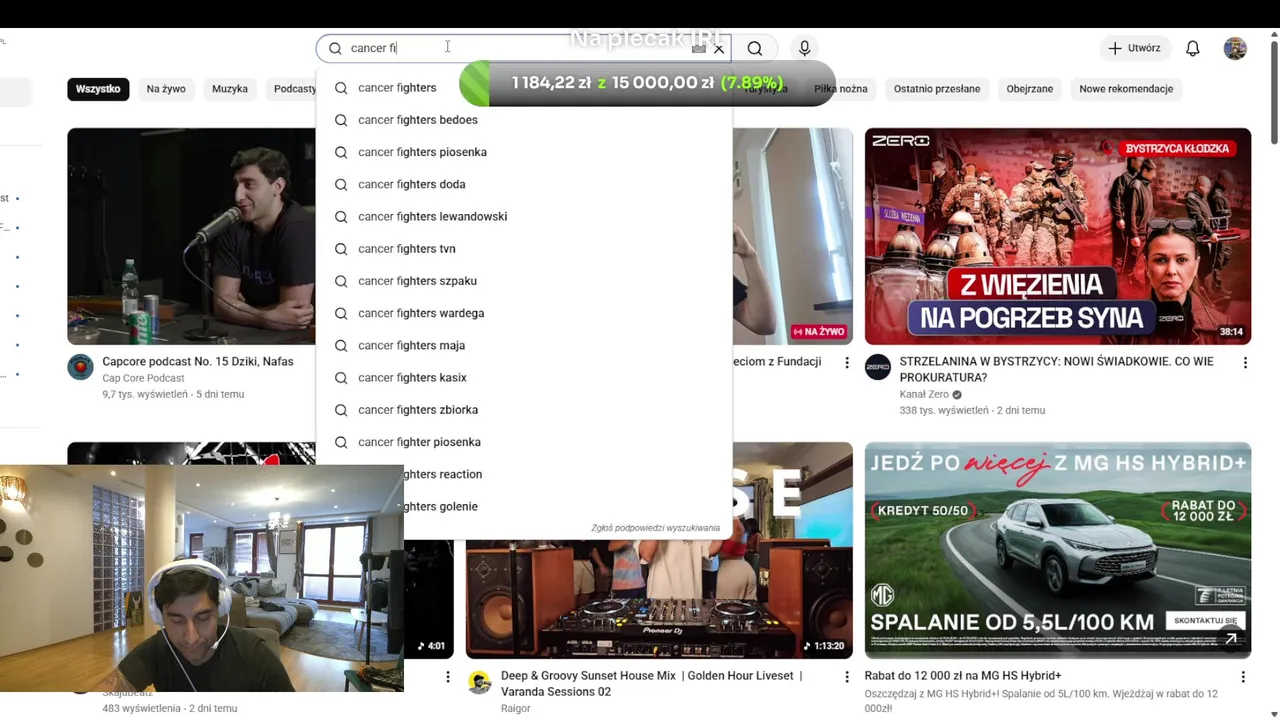Click search icon beside "cancer fighters doda"
This screenshot has width=1280, height=720.
point(341,184)
